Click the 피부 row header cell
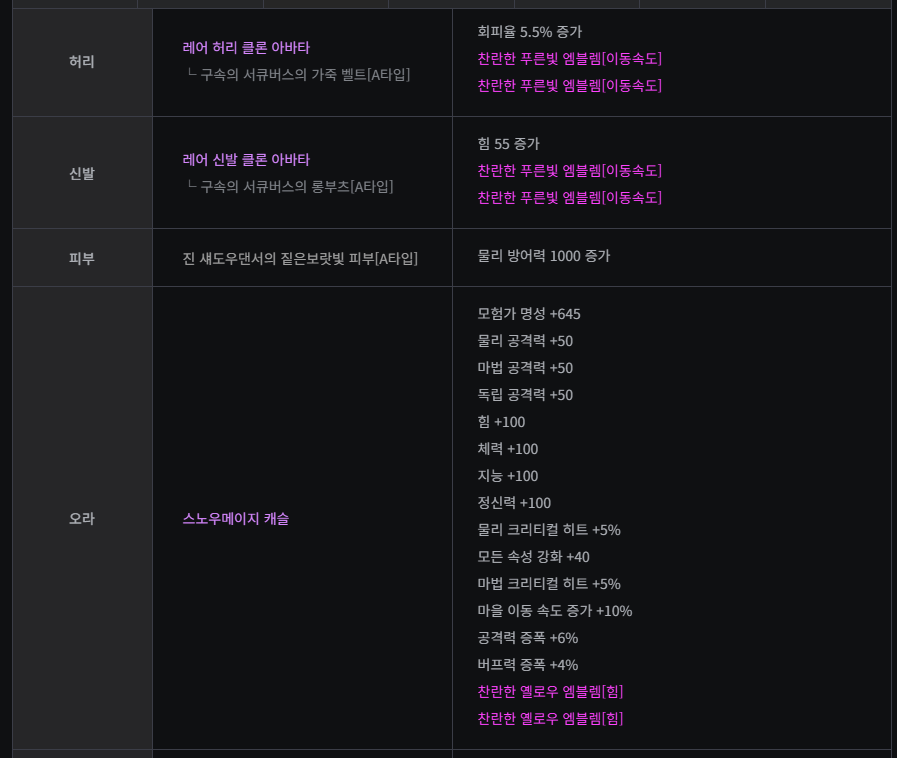 (82, 258)
